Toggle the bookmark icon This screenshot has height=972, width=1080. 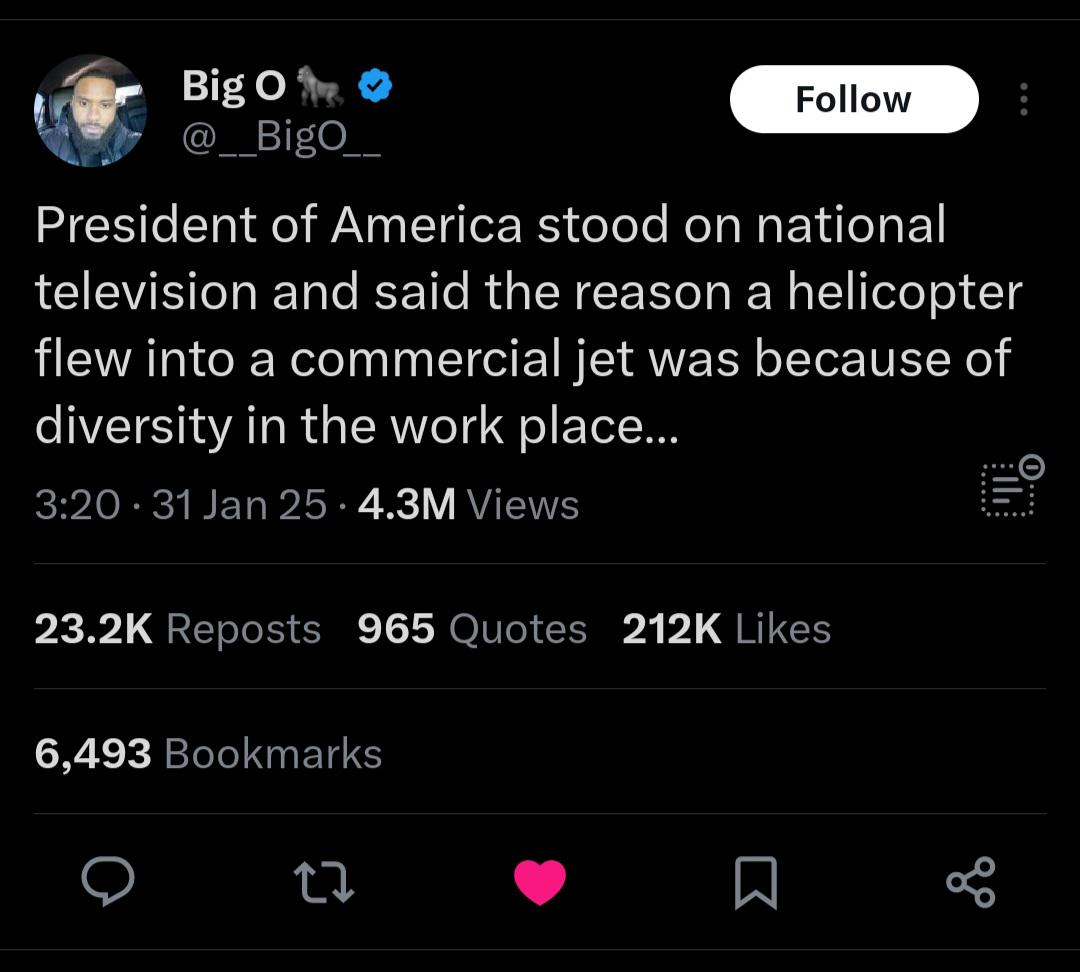(756, 882)
